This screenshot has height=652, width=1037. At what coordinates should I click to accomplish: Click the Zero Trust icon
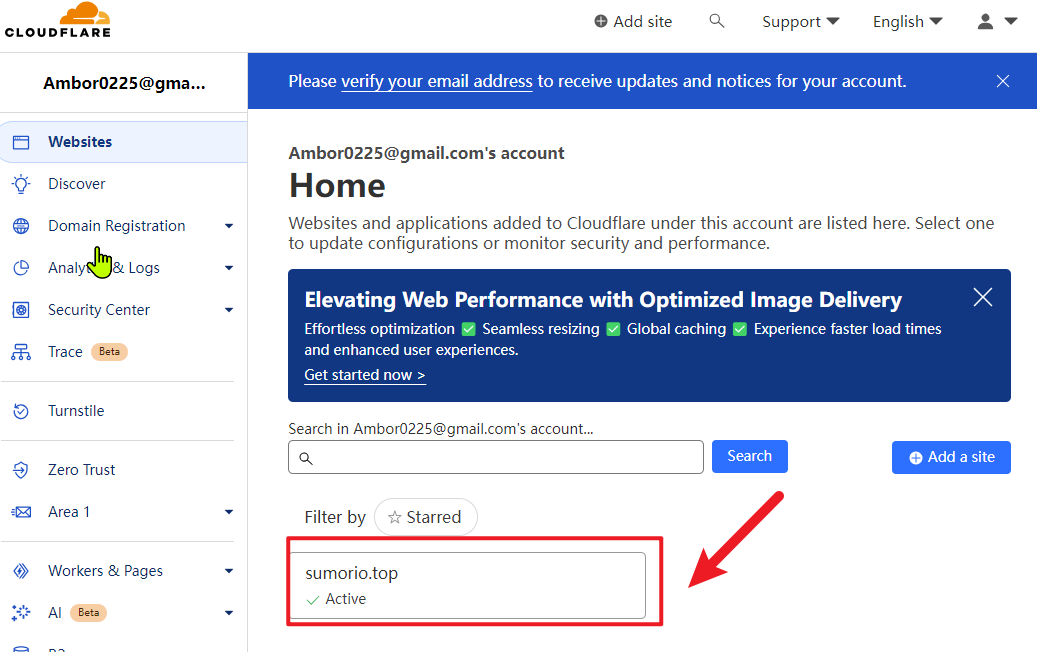[x=21, y=470]
